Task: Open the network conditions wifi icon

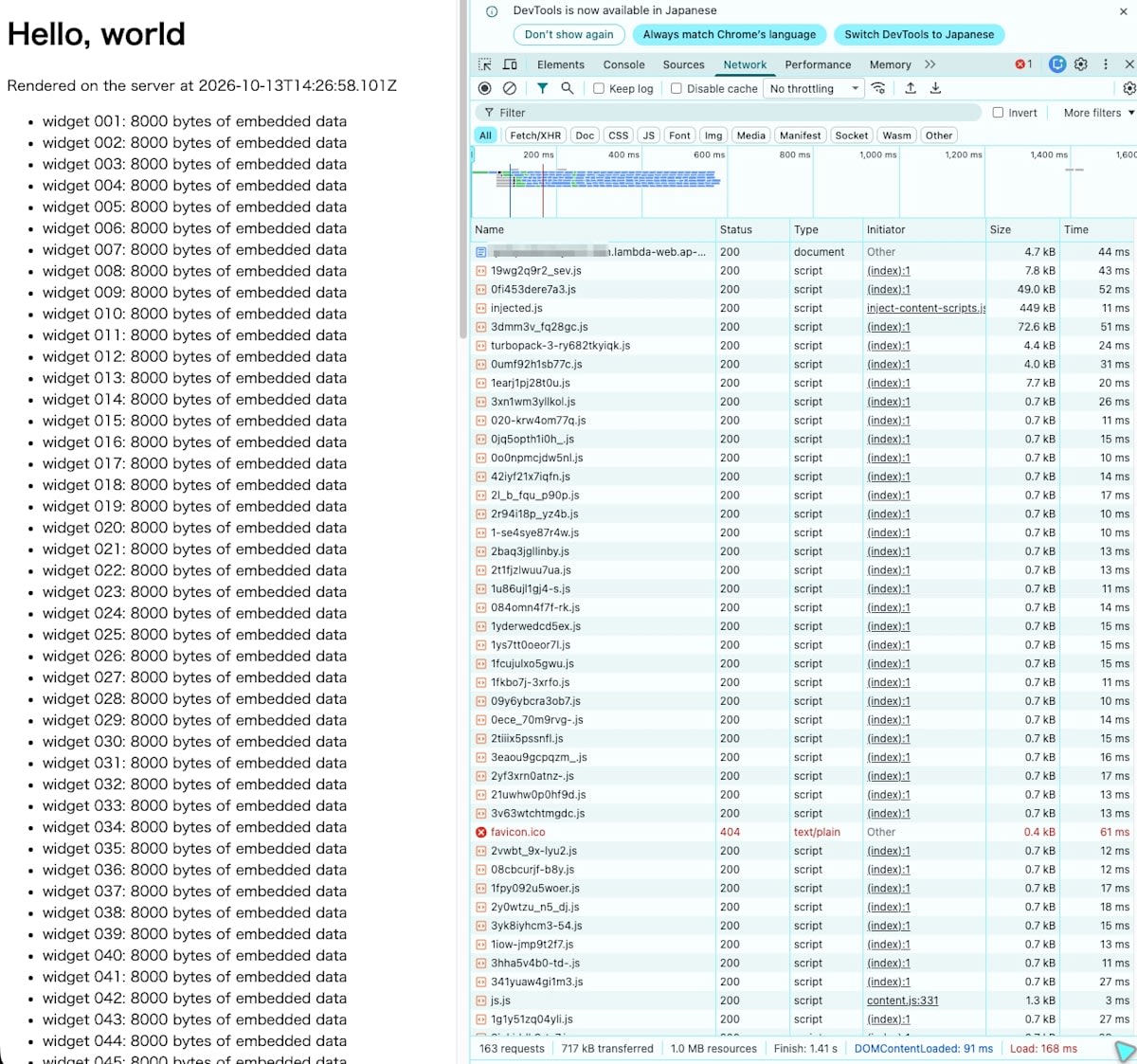Action: click(879, 88)
